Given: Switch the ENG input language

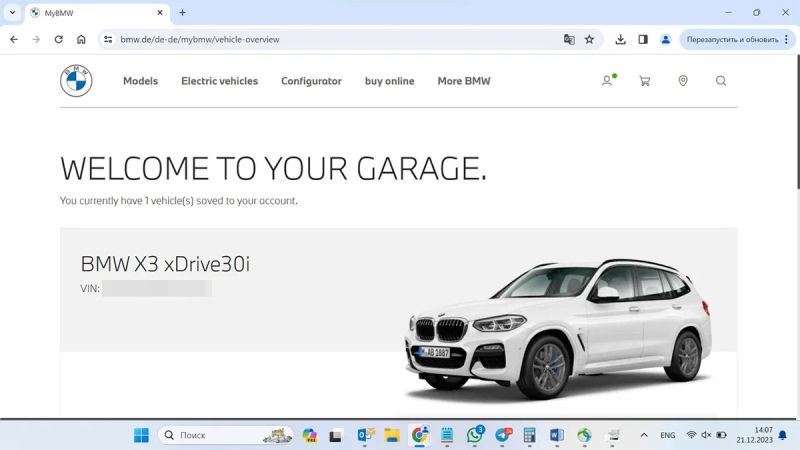Looking at the screenshot, I should pyautogui.click(x=667, y=435).
